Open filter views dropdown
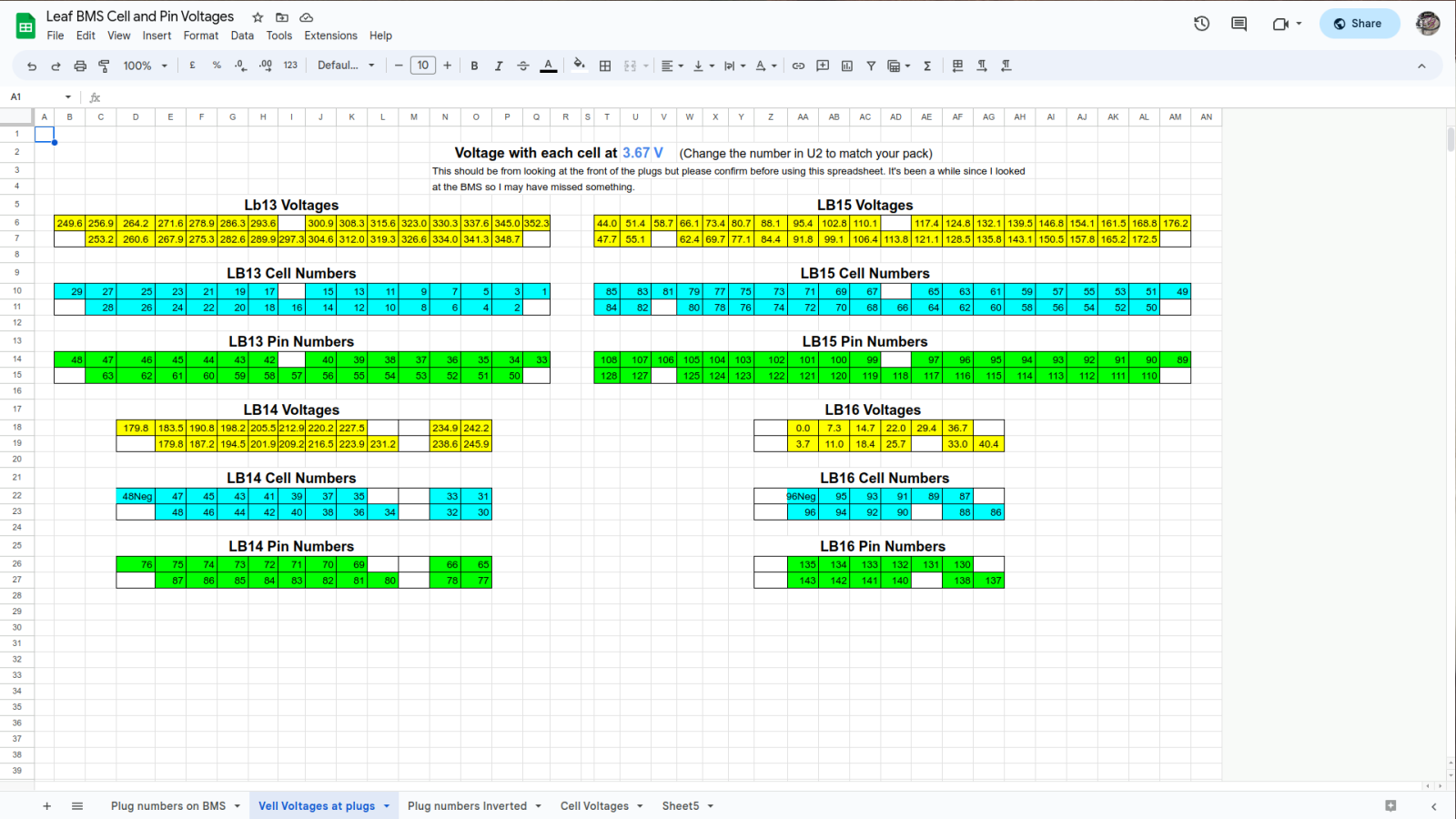The height and width of the screenshot is (819, 1456). point(899,66)
